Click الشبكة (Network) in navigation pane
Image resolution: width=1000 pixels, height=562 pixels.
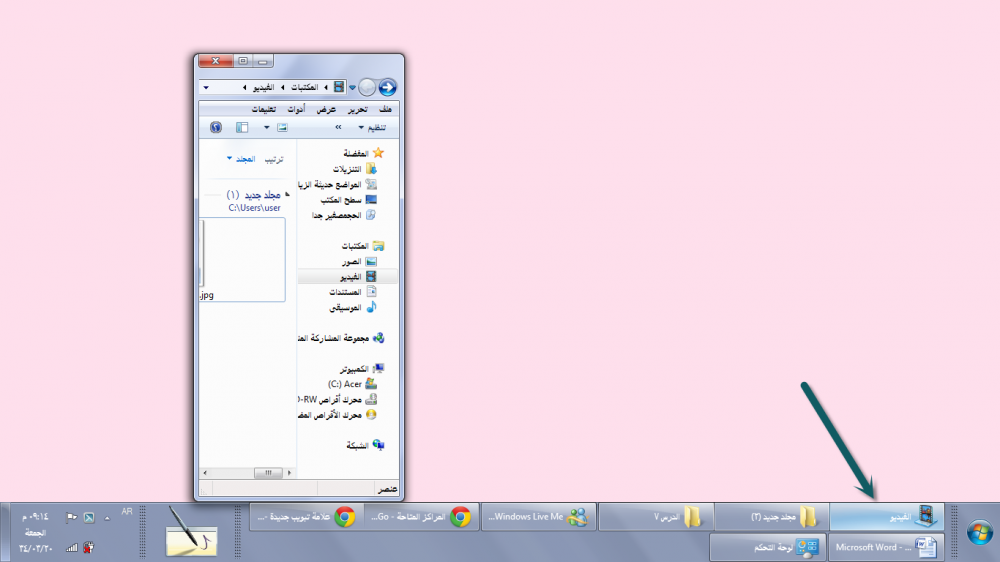(348, 444)
